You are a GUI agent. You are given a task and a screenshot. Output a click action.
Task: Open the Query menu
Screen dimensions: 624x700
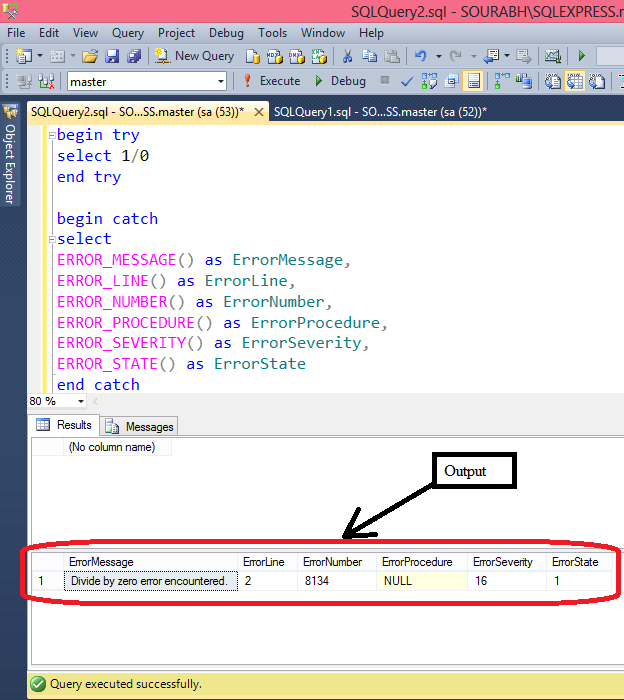click(128, 33)
